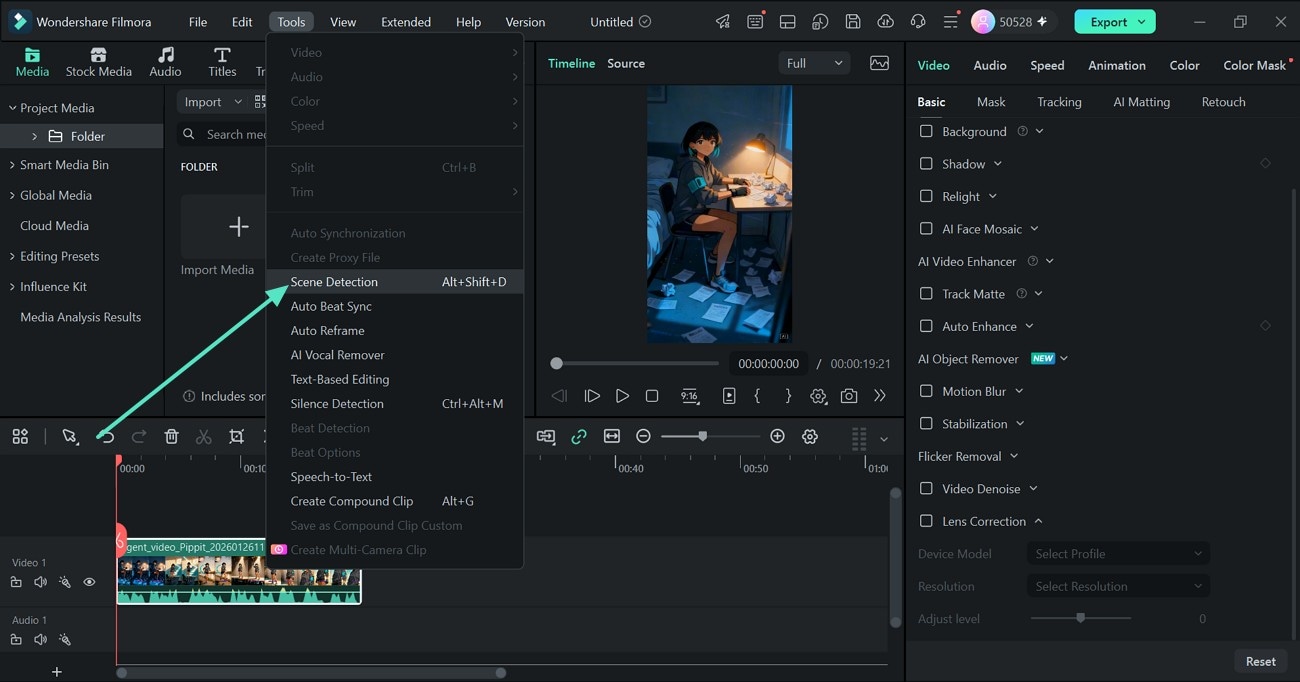This screenshot has width=1300, height=682.
Task: Click the mark in brace icon
Action: pos(757,396)
